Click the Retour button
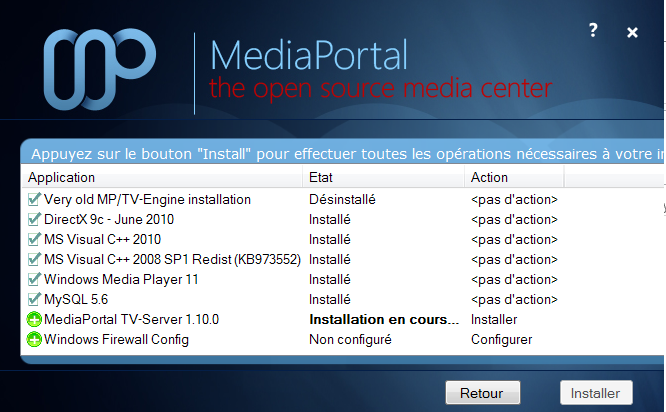Image resolution: width=666 pixels, height=412 pixels. point(483,393)
